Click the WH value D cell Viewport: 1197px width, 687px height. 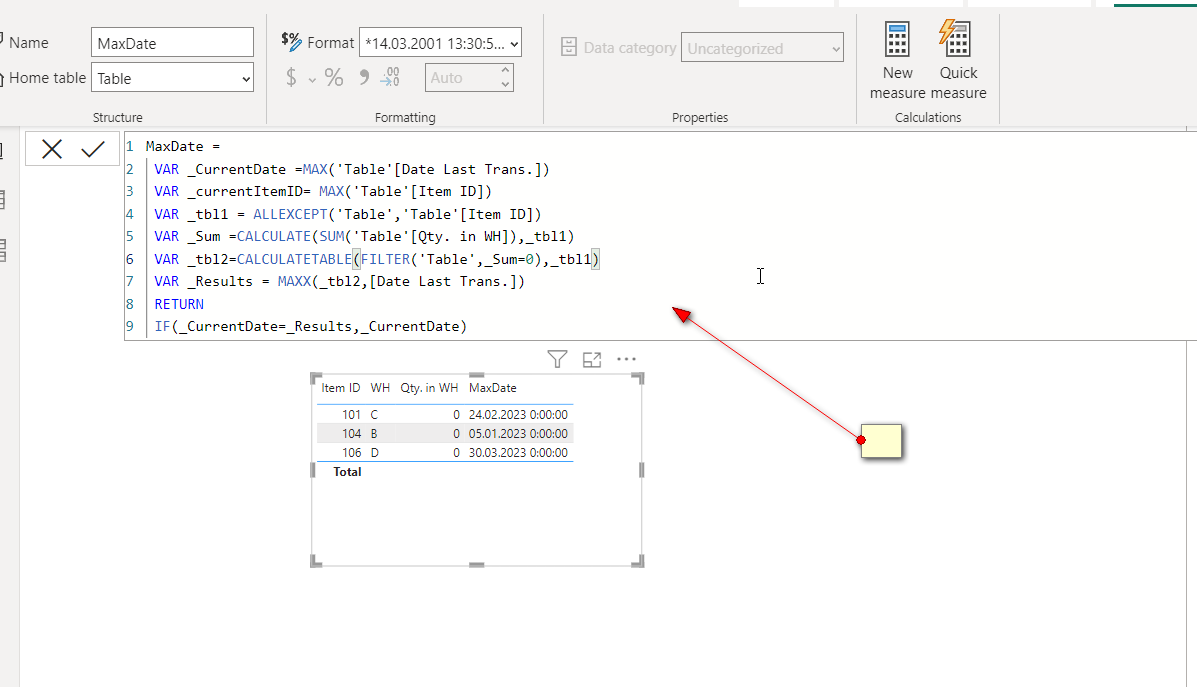click(374, 453)
